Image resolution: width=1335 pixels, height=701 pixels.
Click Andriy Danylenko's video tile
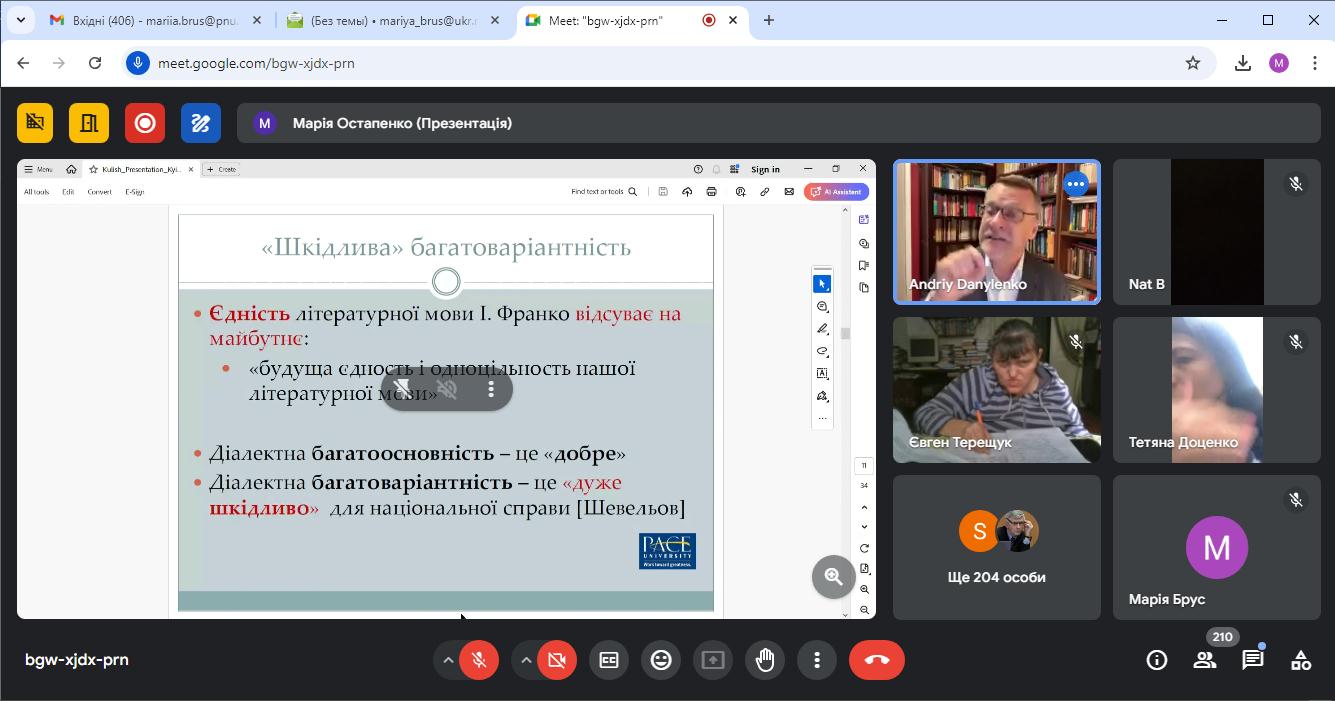996,232
